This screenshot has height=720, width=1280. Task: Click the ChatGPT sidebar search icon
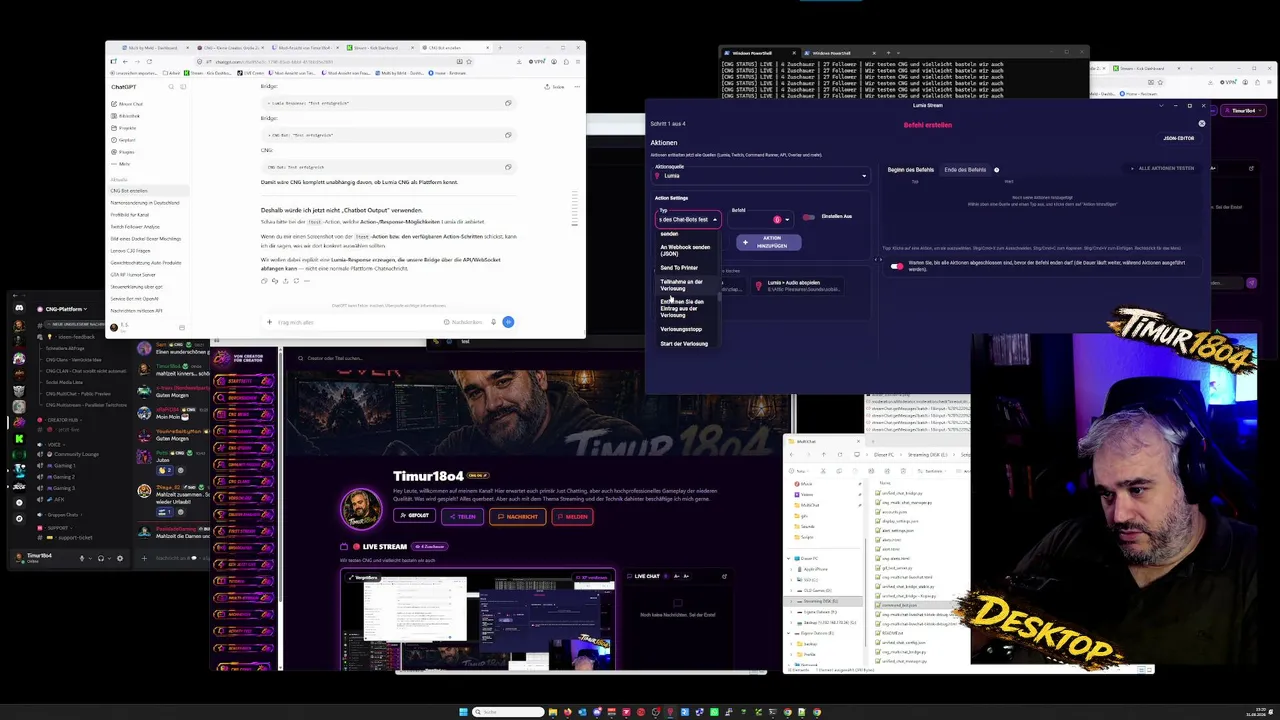pyautogui.click(x=171, y=87)
